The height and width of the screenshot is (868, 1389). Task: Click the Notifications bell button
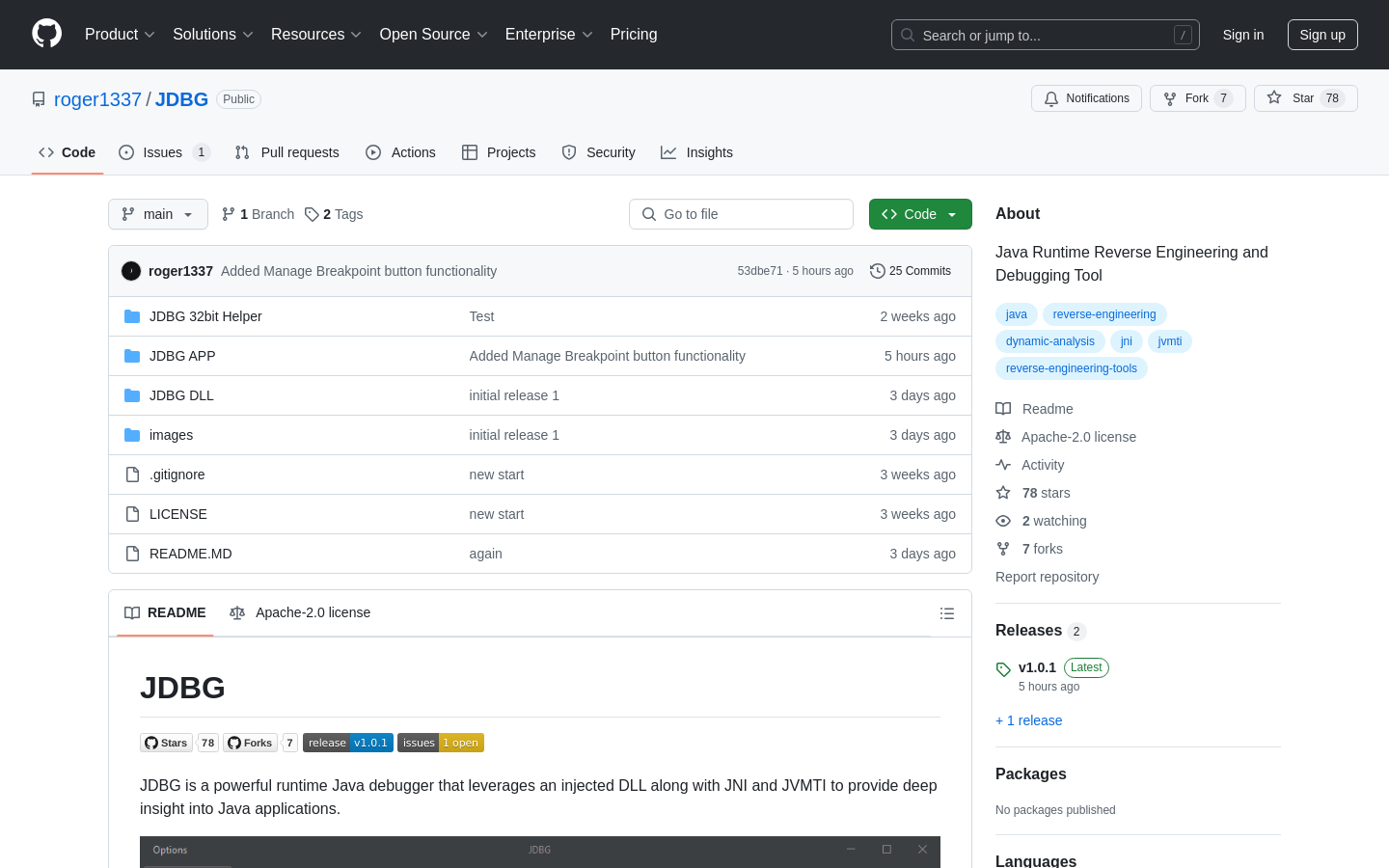pyautogui.click(x=1086, y=98)
